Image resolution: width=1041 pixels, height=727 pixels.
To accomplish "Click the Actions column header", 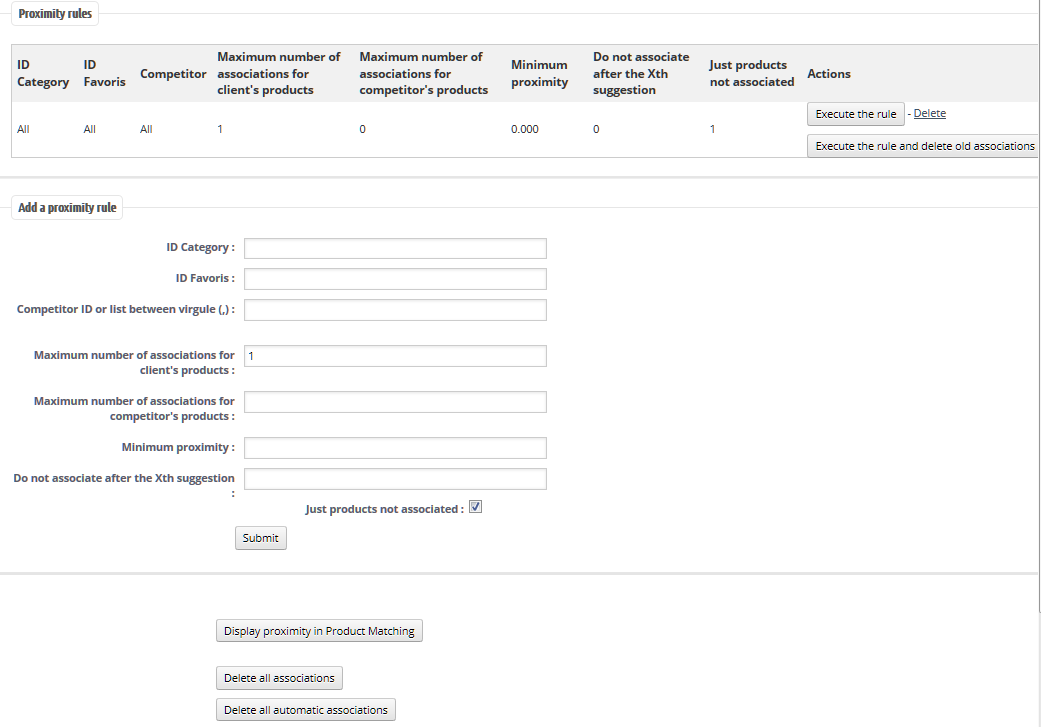I will click(x=829, y=74).
